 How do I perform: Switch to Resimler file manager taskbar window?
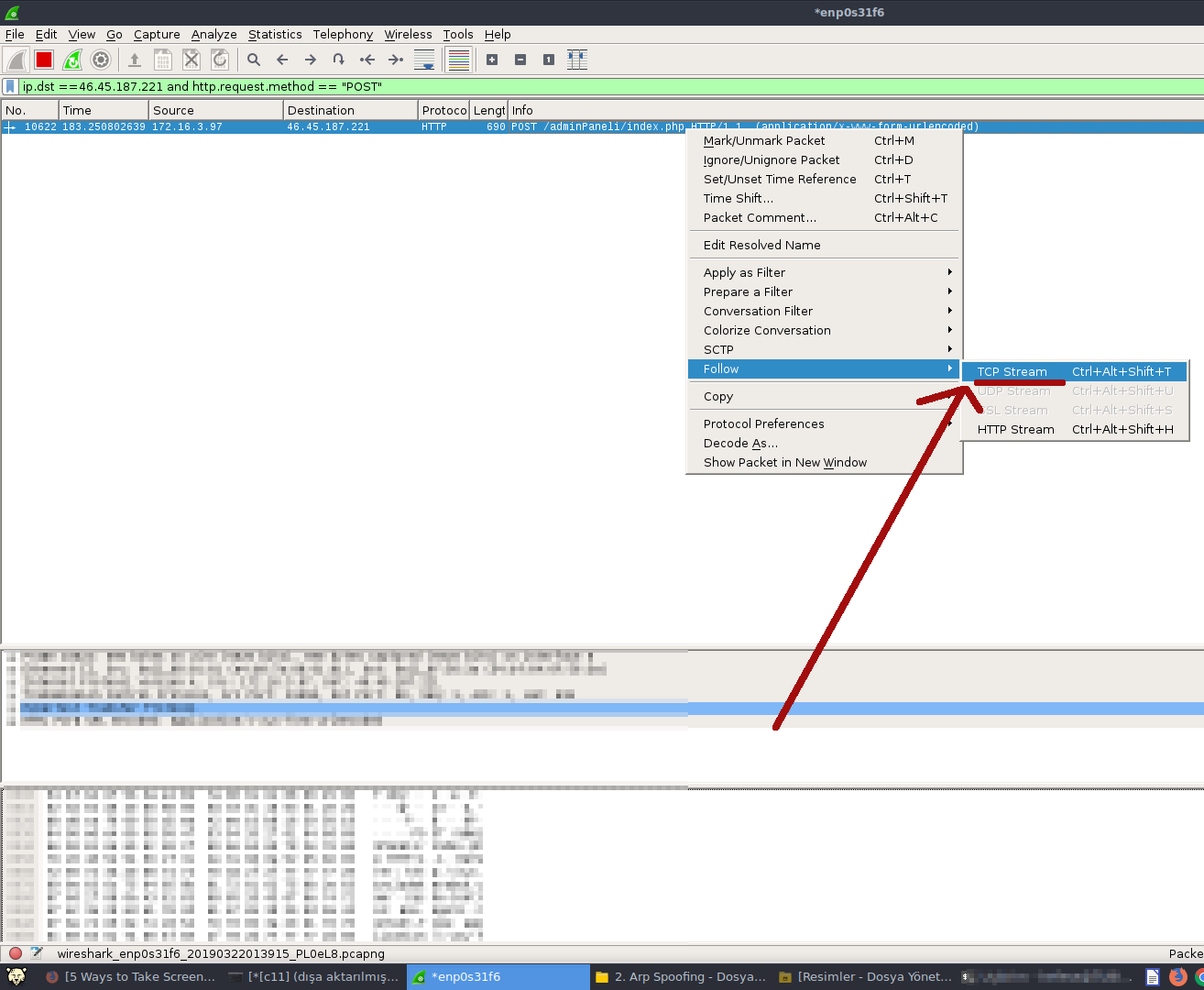tap(865, 977)
